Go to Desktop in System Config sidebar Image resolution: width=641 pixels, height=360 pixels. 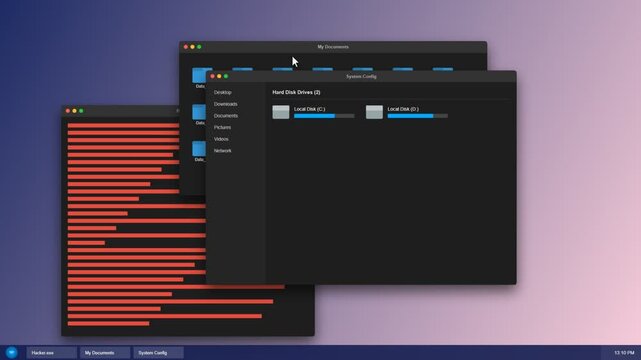[222, 92]
